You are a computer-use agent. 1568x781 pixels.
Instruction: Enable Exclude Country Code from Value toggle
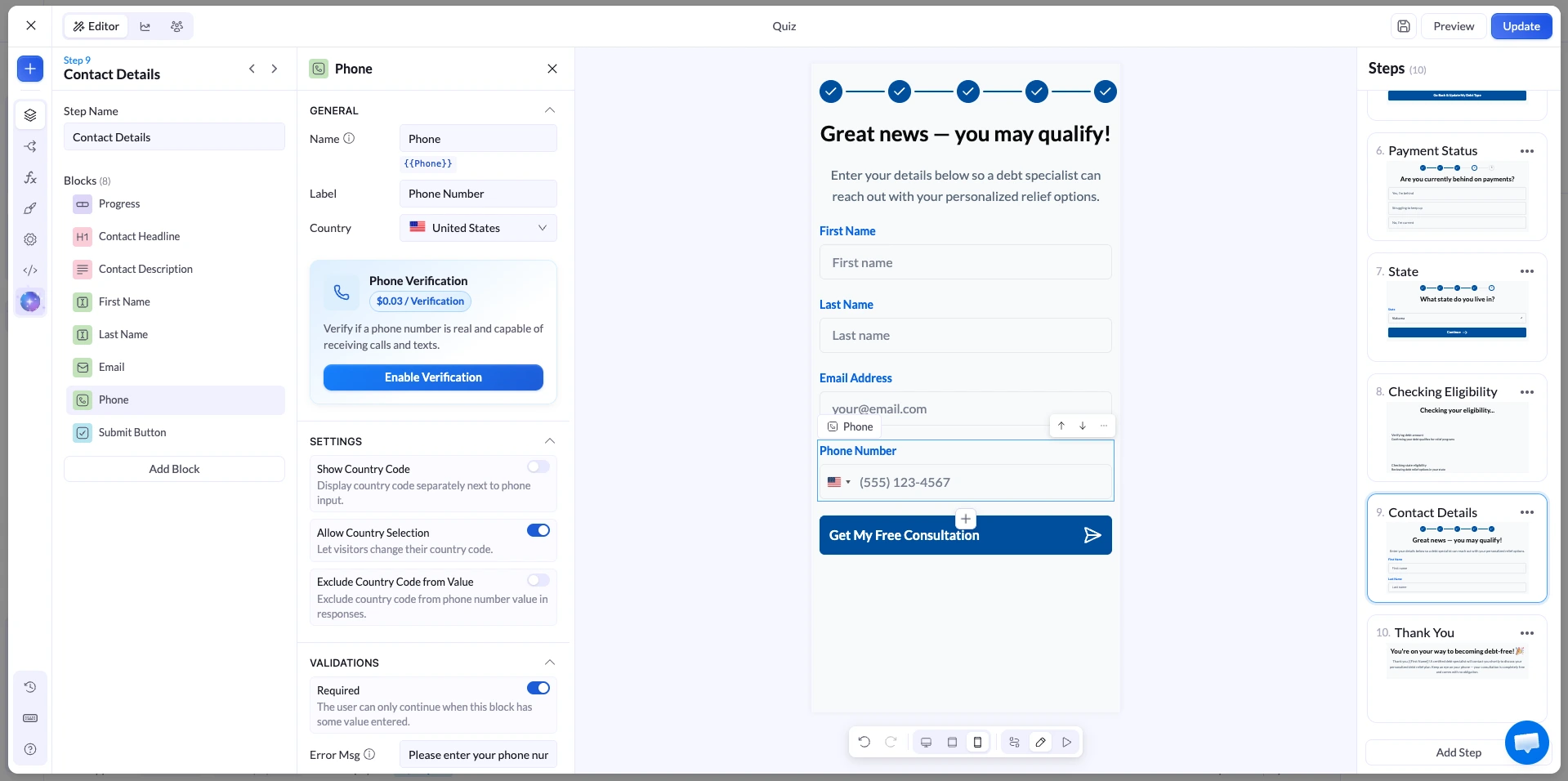click(538, 580)
